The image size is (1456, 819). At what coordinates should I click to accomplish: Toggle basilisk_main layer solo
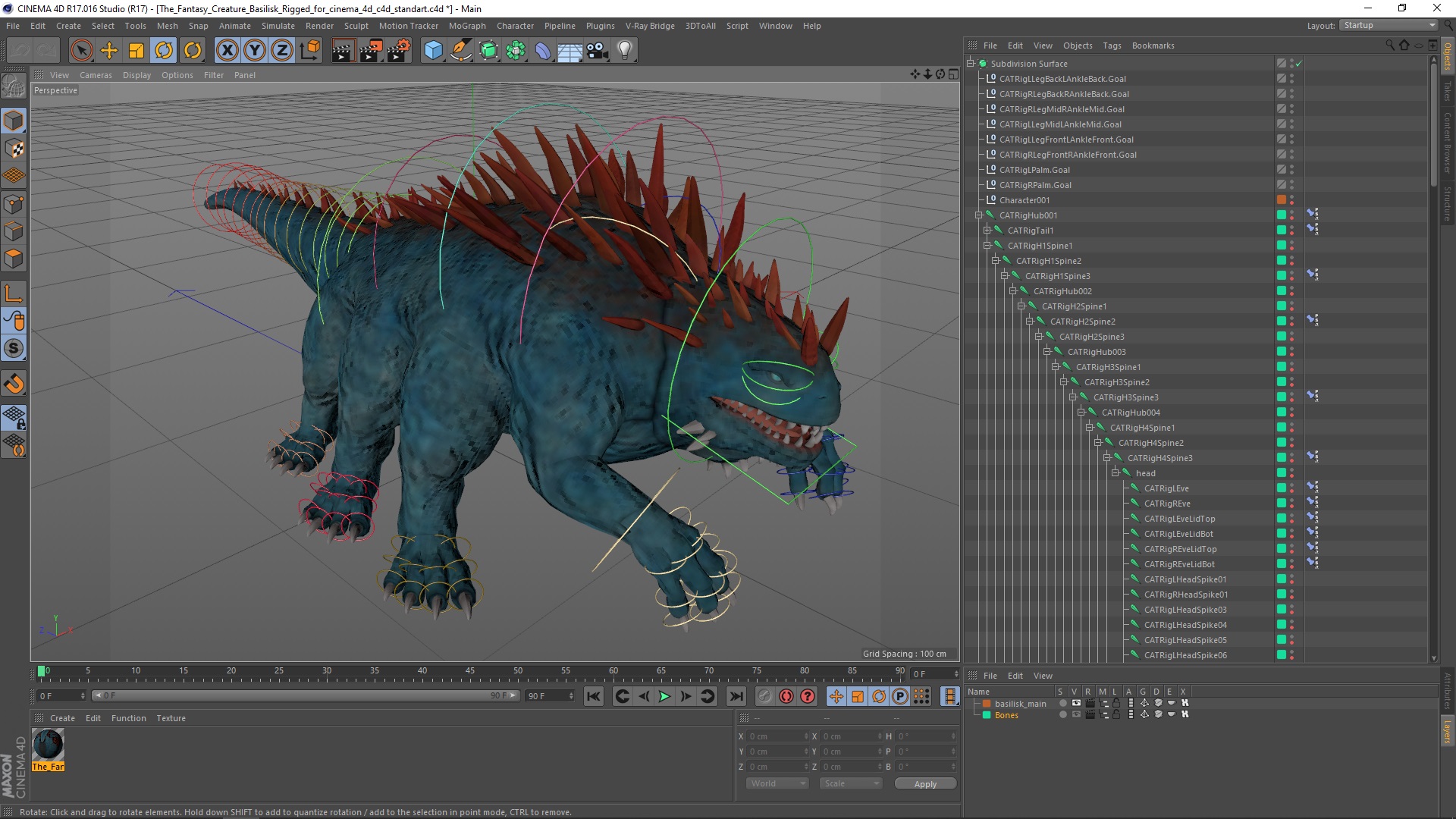pos(1062,703)
